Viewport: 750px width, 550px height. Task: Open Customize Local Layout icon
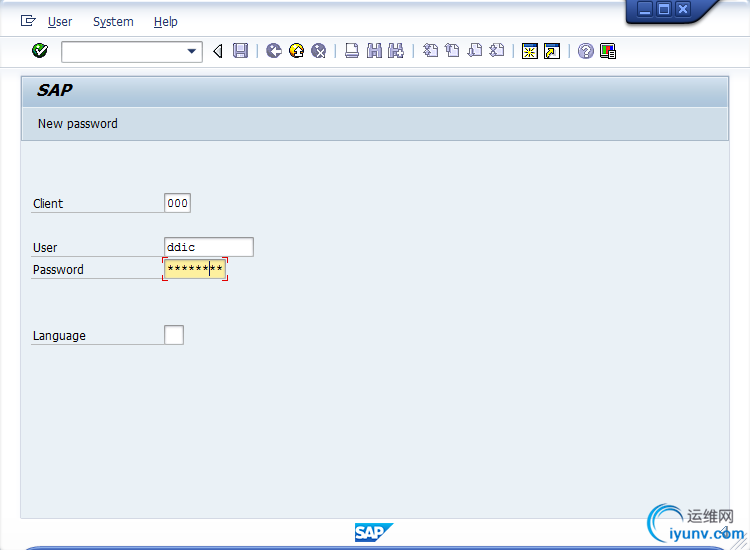pos(608,51)
